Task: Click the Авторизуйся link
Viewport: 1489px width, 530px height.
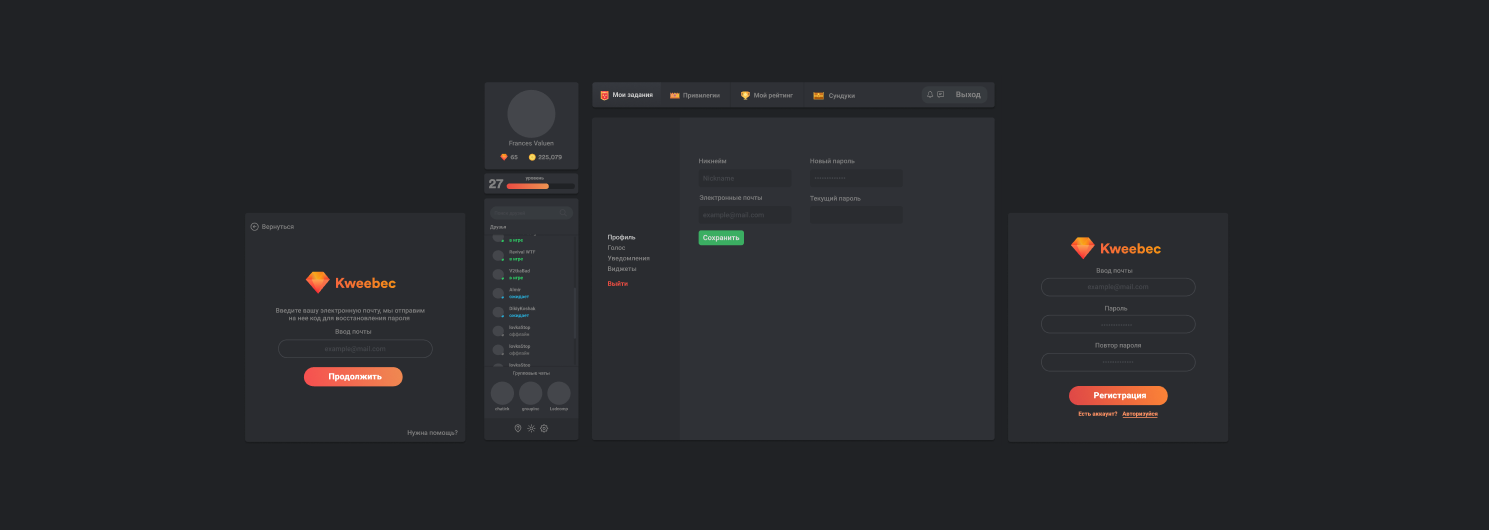Action: pyautogui.click(x=1140, y=413)
